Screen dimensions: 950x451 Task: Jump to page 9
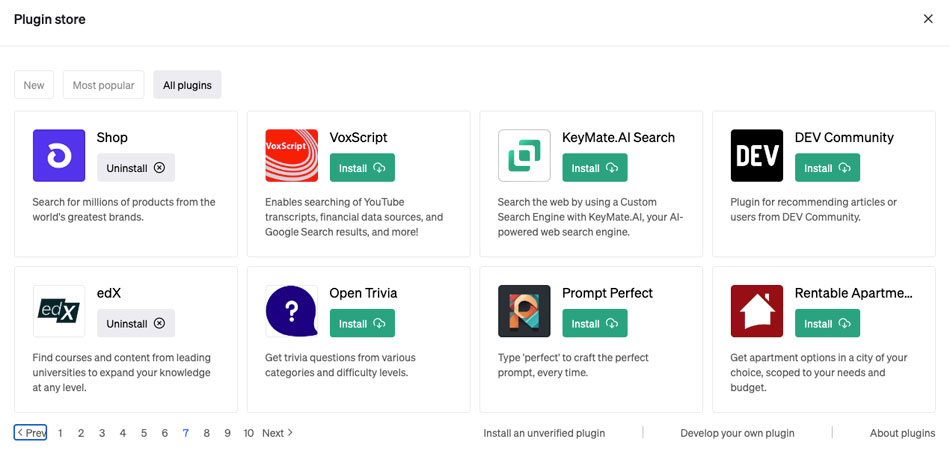coord(227,433)
